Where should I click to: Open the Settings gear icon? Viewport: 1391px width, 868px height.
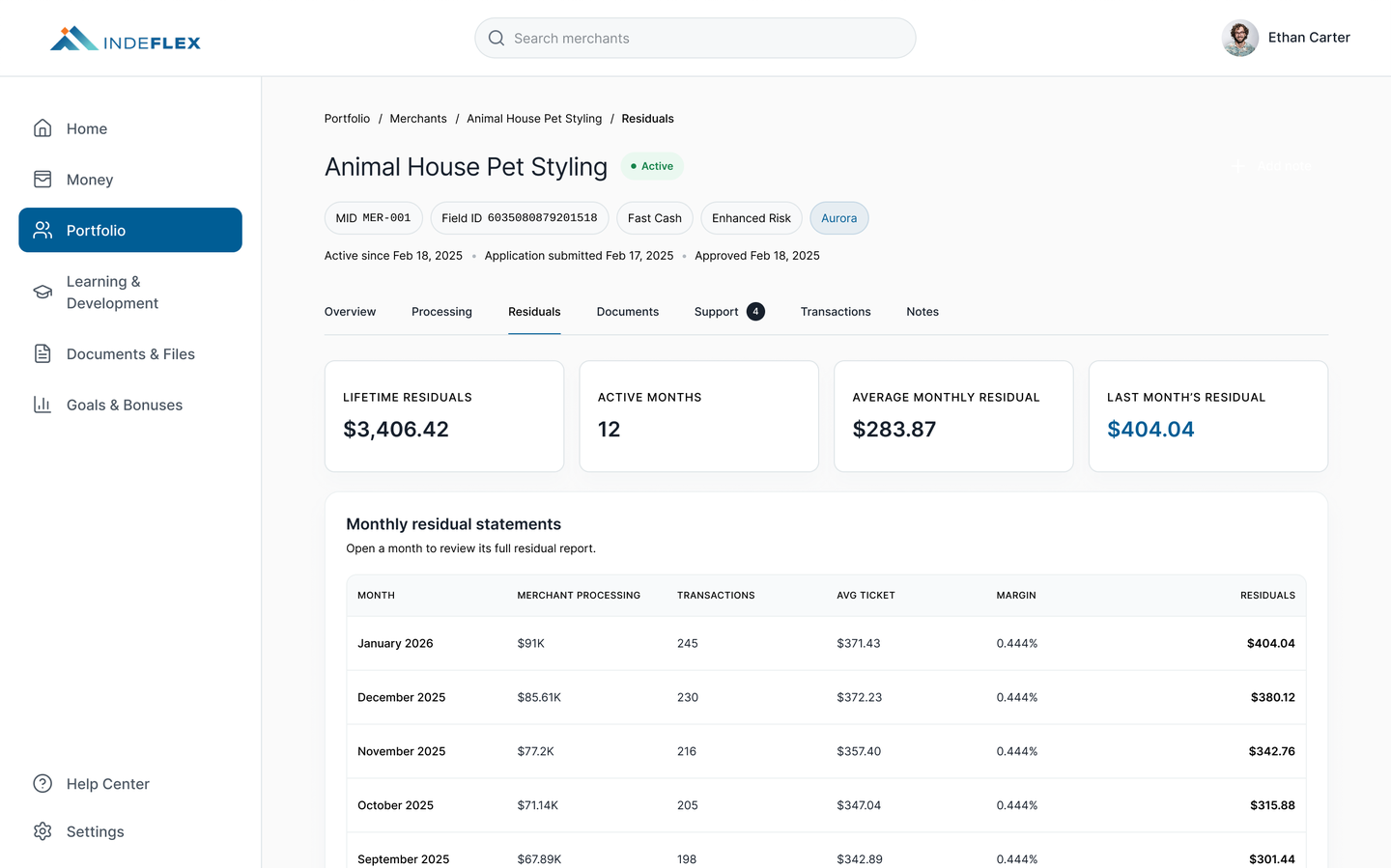(x=43, y=831)
